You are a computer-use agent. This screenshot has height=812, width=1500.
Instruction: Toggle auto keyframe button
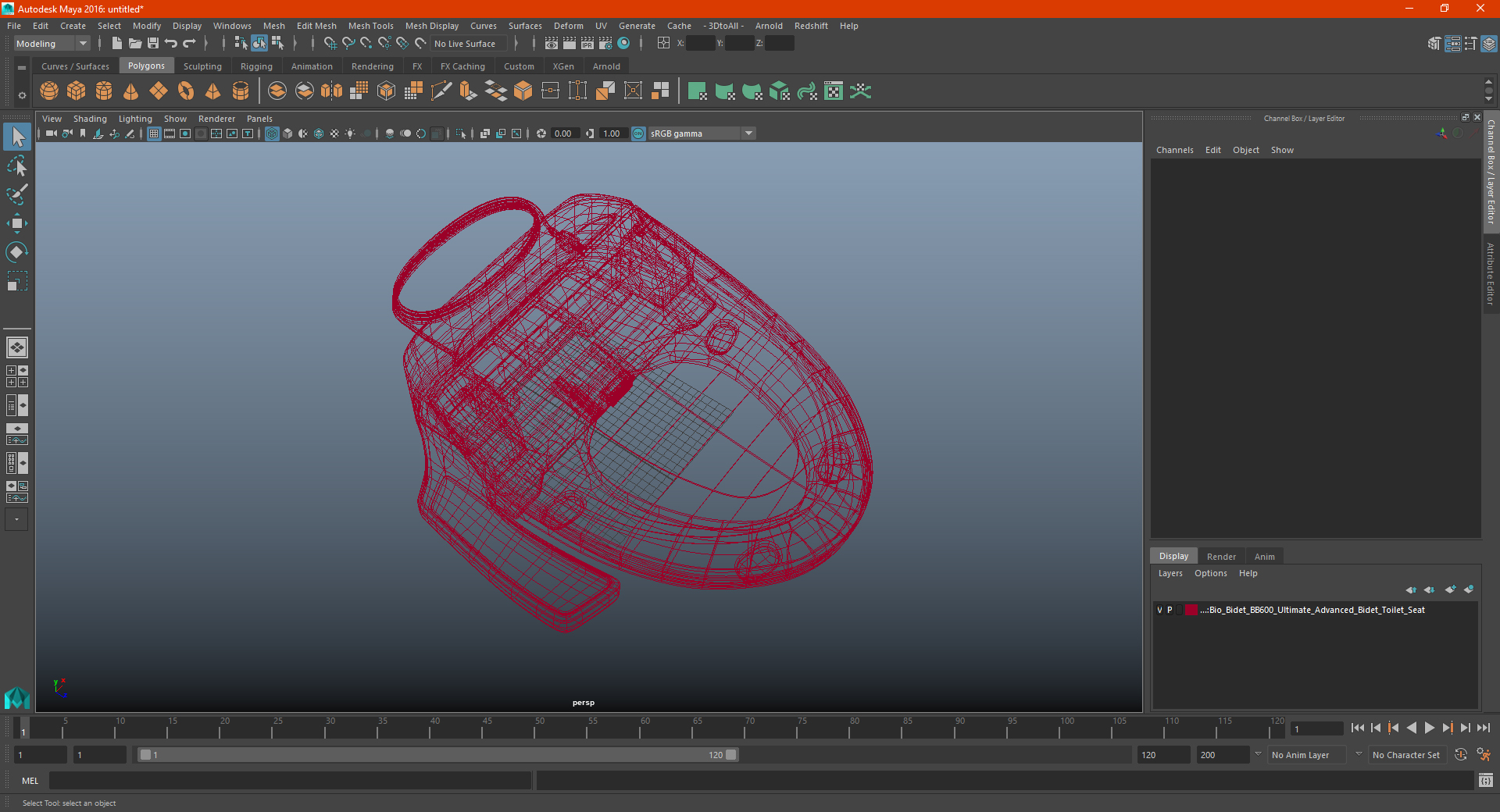(1461, 755)
